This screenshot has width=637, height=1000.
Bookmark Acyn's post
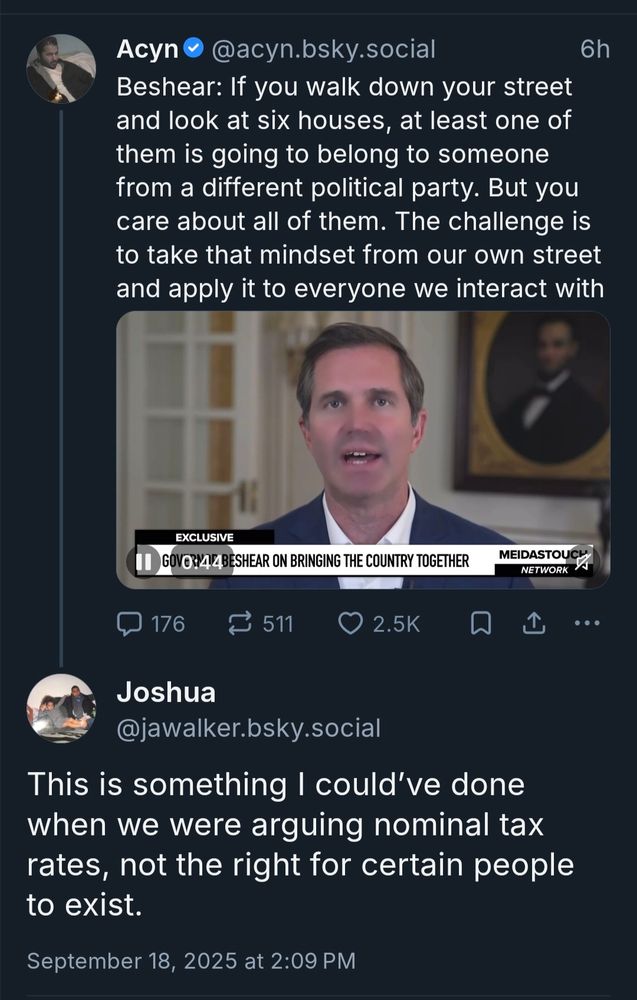(x=482, y=623)
